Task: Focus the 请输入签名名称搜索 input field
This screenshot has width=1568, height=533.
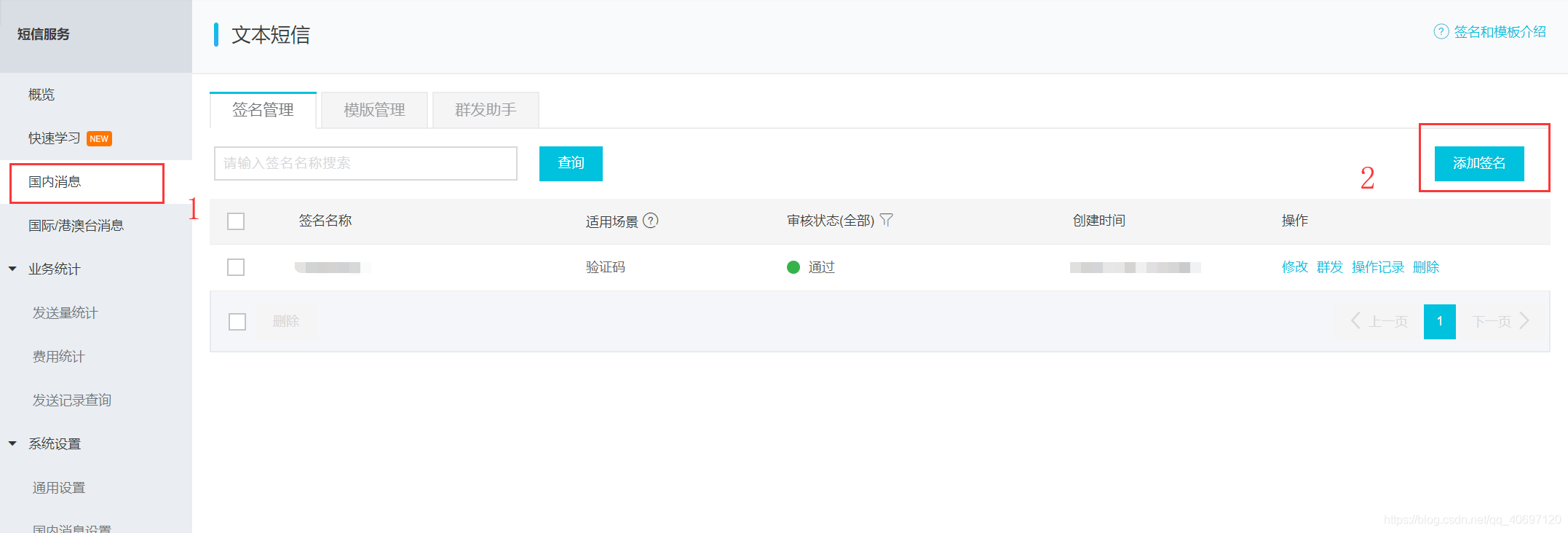Action: tap(365, 163)
